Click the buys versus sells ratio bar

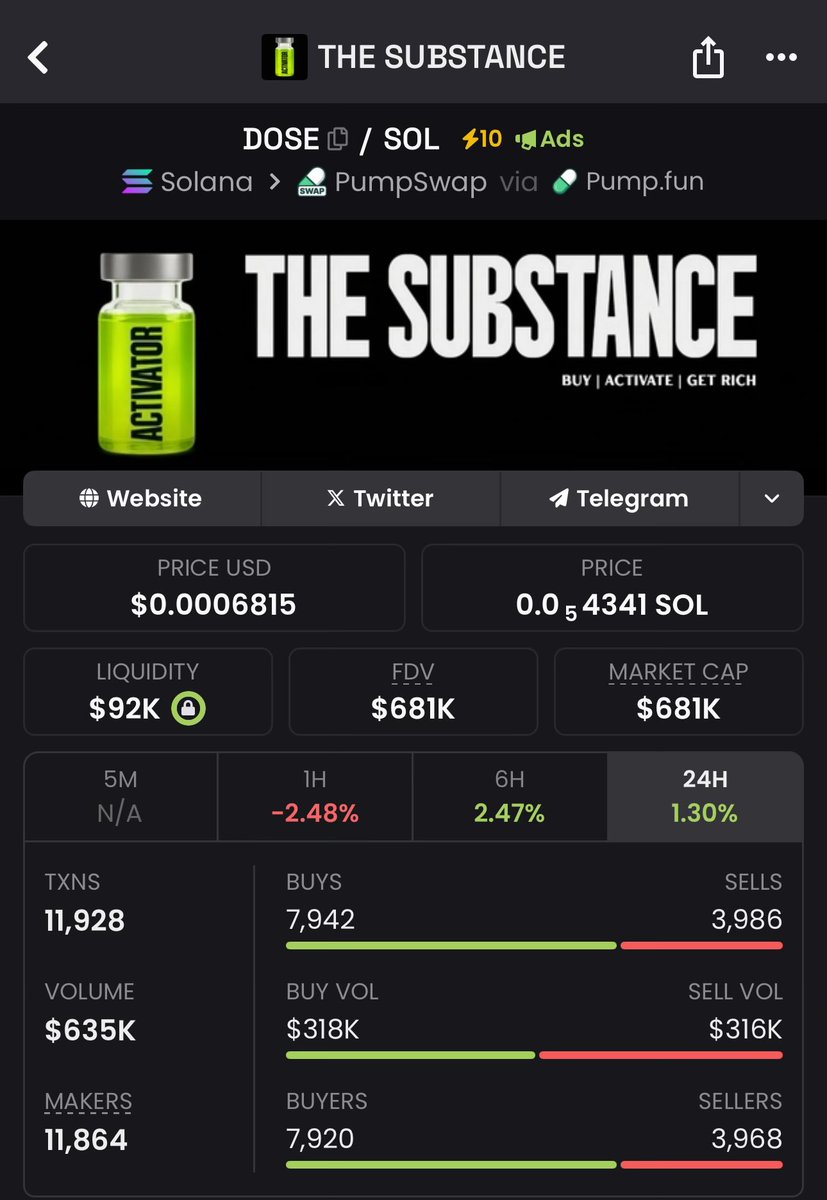coord(534,945)
